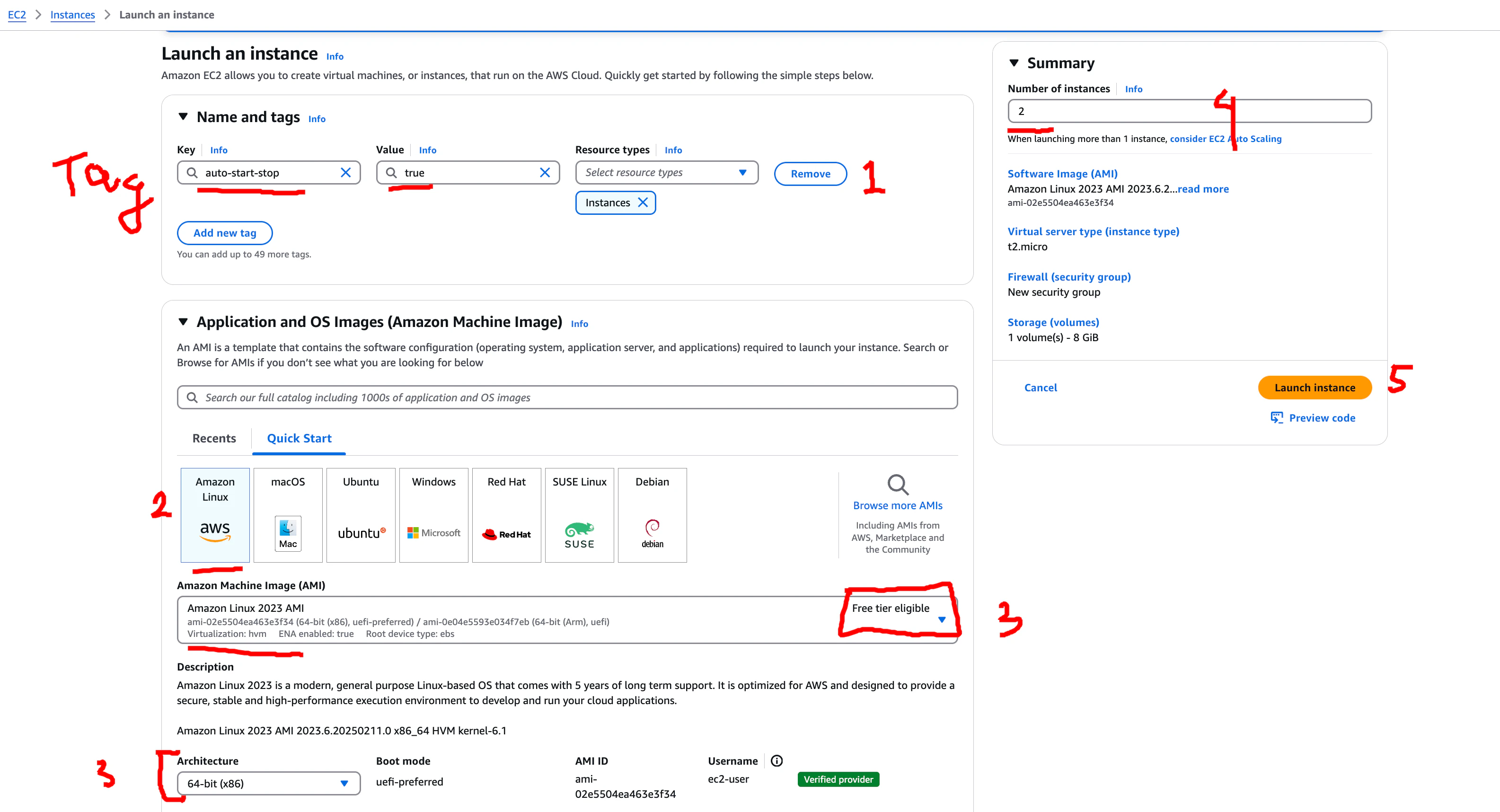Collapse the Name and tags section

tap(184, 116)
